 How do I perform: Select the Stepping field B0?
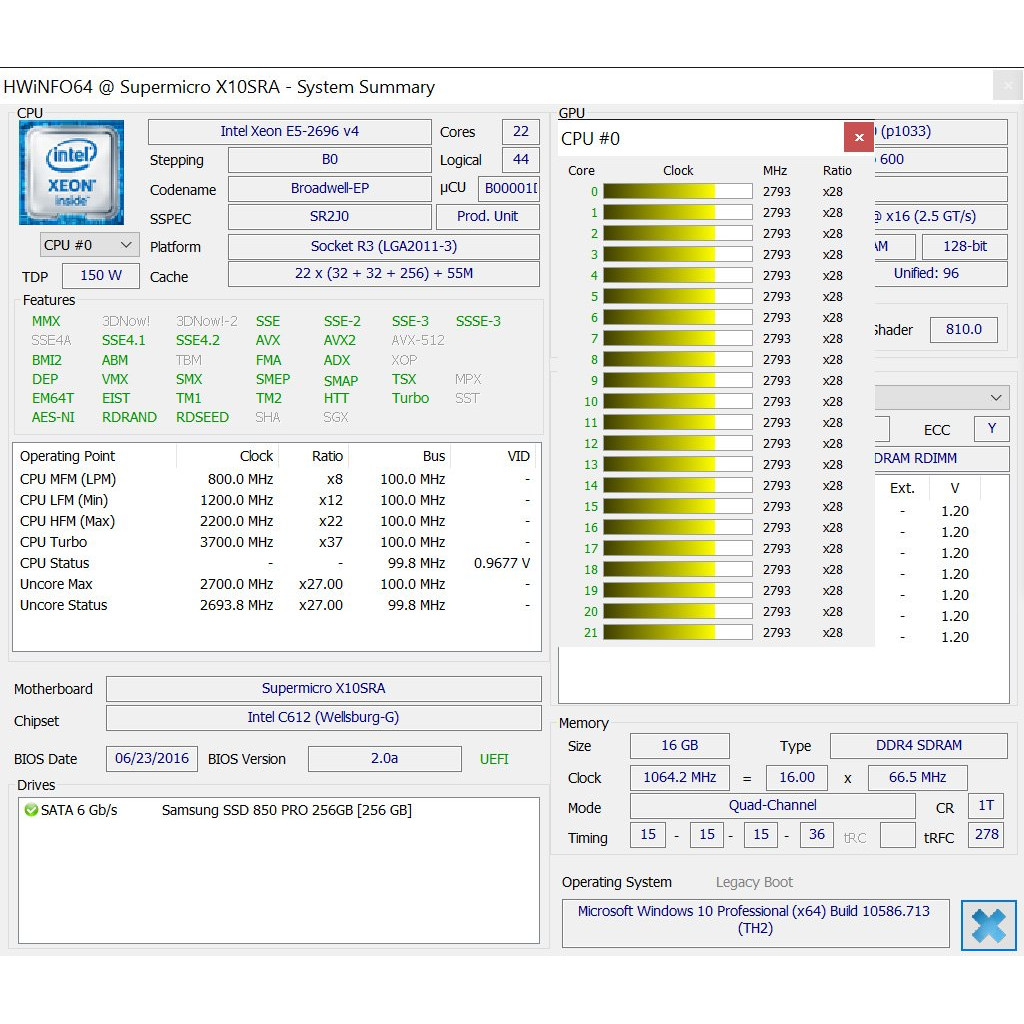pos(330,159)
